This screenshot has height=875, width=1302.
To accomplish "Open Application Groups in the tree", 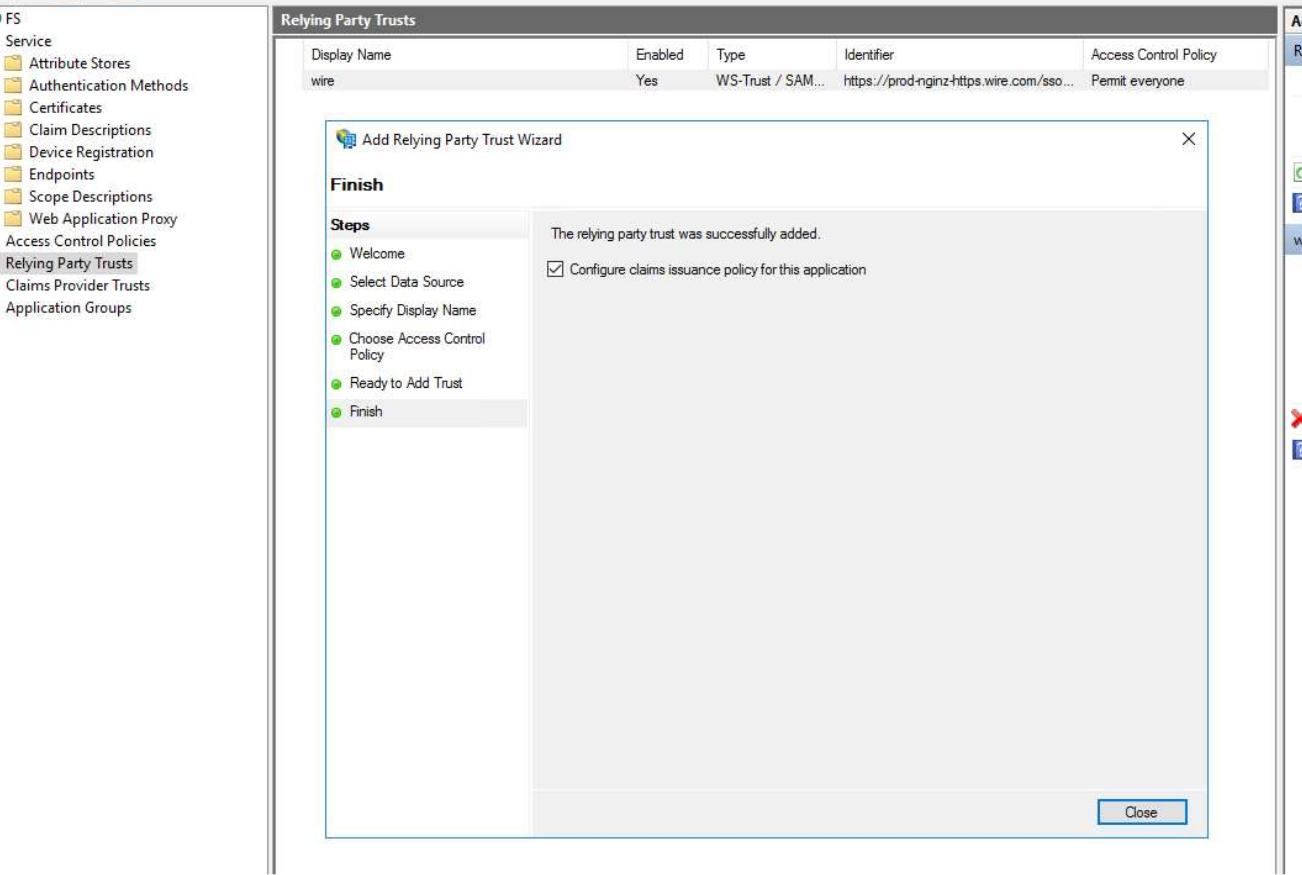I will click(69, 308).
